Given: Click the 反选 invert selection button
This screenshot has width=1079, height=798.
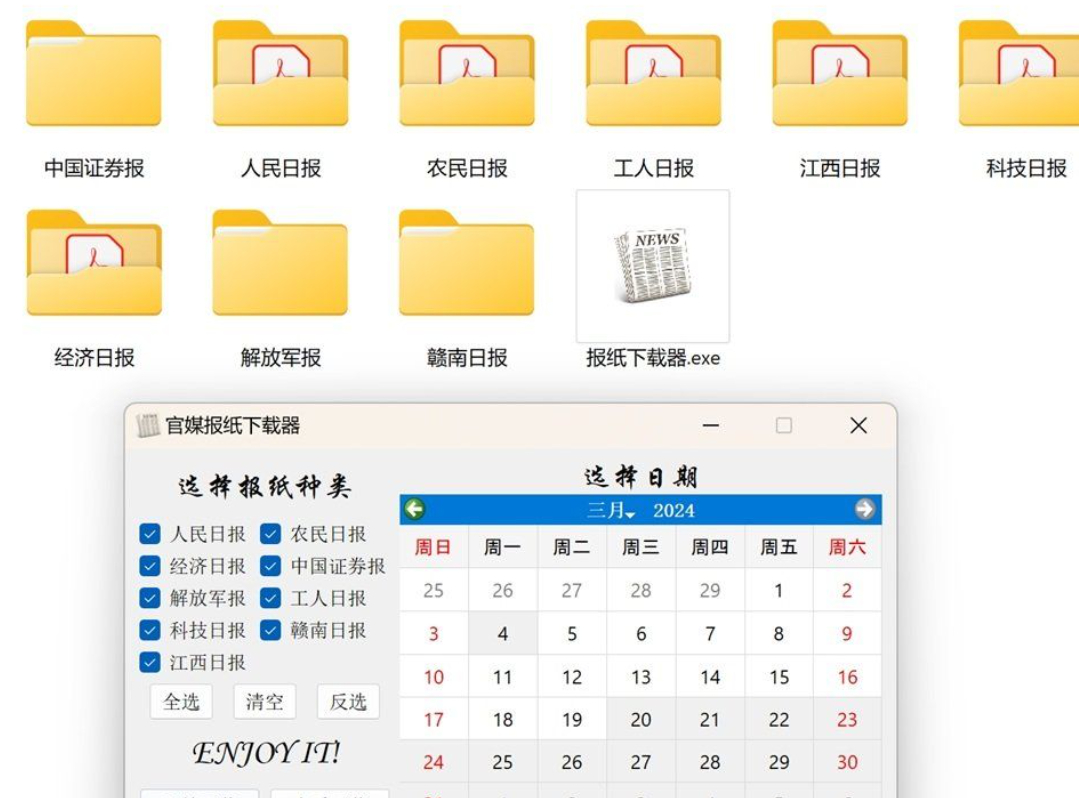Looking at the screenshot, I should (348, 702).
